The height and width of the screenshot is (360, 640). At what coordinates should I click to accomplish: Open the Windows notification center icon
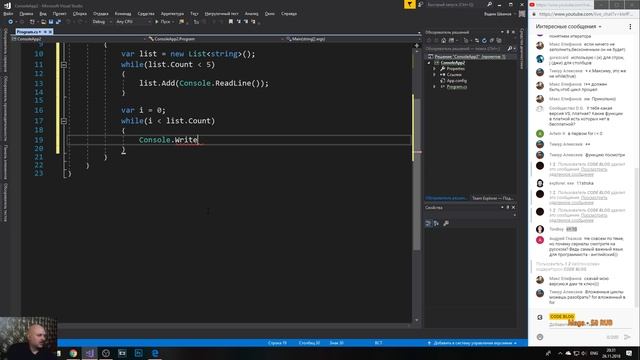629,353
